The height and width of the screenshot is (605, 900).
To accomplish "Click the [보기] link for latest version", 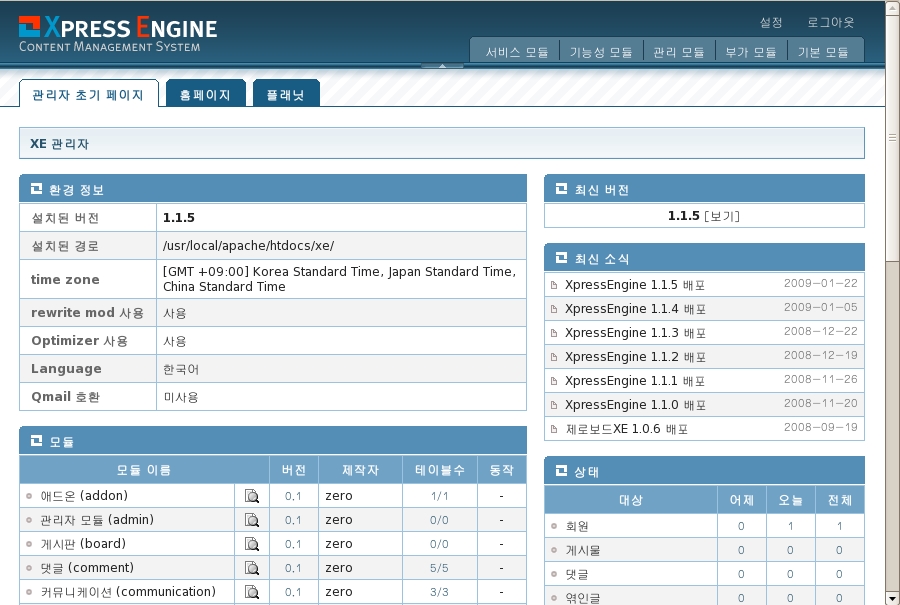I will [x=721, y=216].
